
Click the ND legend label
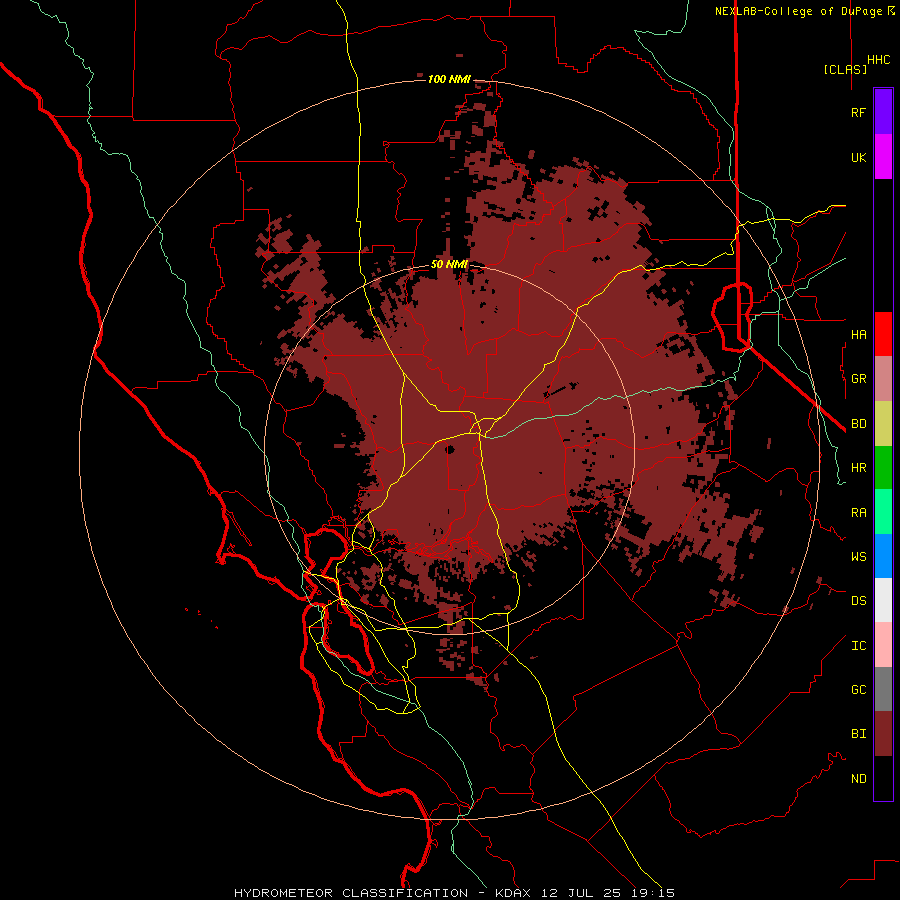[858, 779]
